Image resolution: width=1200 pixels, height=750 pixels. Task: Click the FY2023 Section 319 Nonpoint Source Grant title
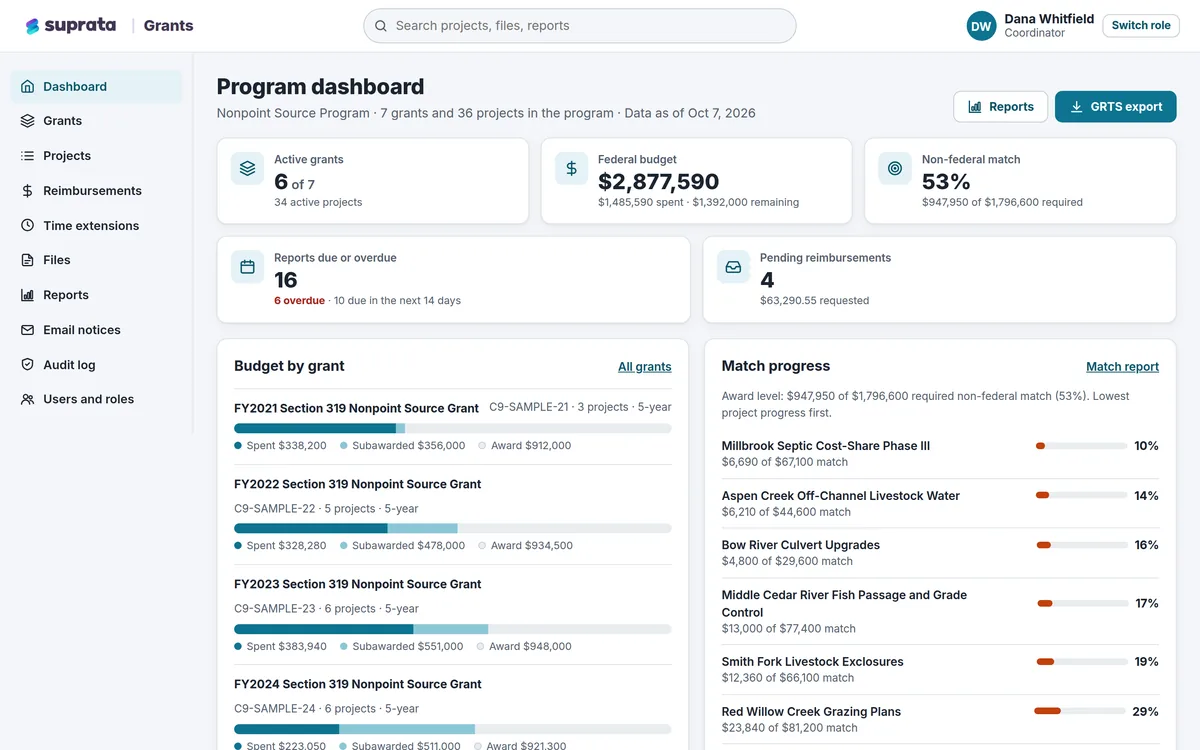pos(358,584)
